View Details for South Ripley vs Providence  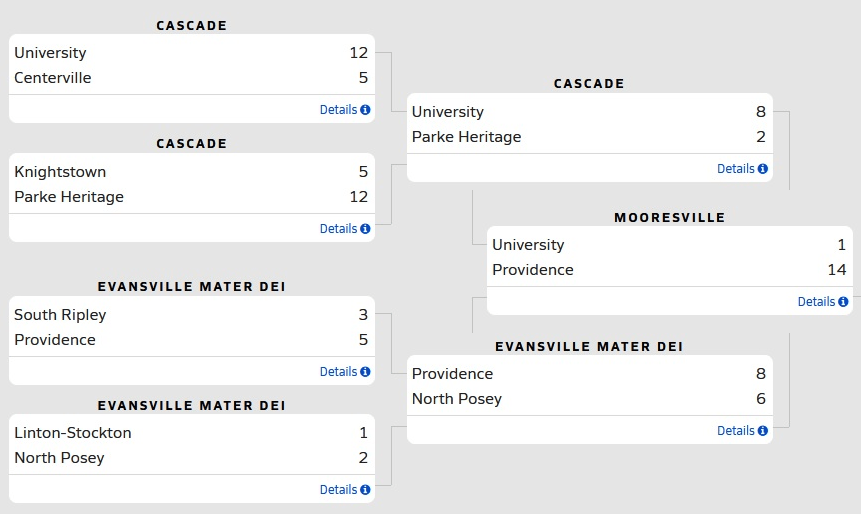338,372
